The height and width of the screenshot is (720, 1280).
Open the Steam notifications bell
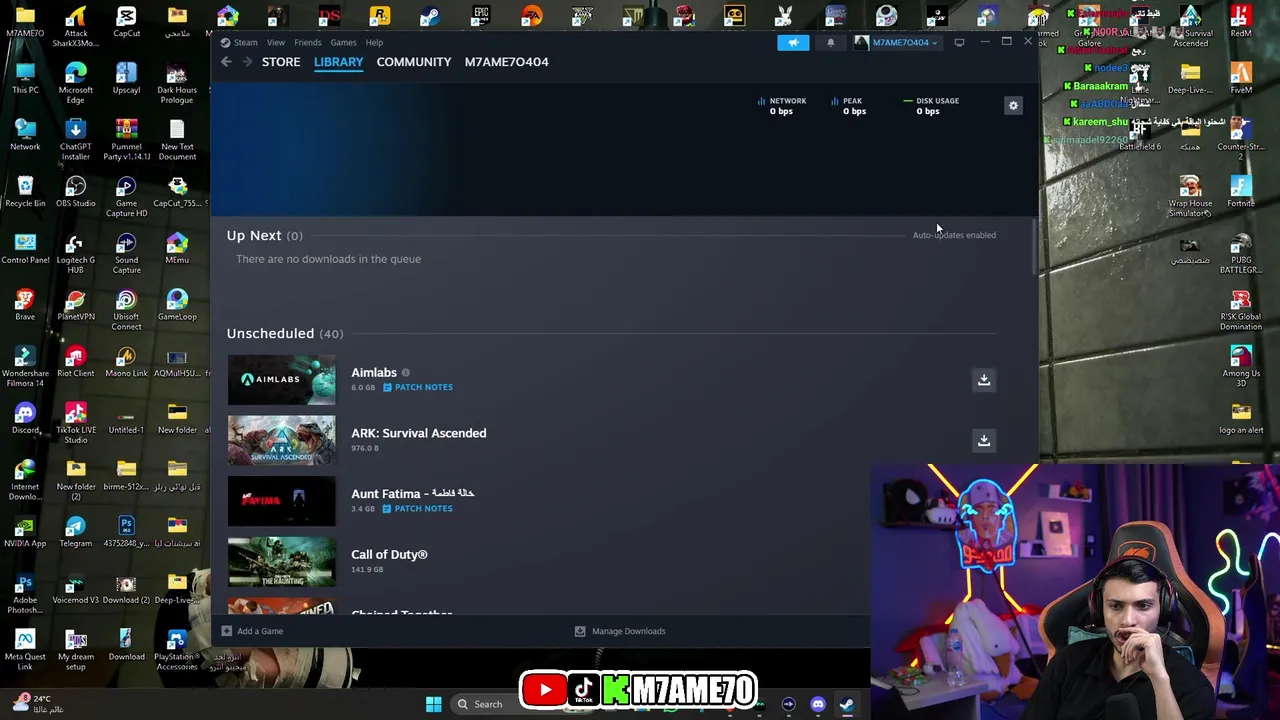pos(830,42)
